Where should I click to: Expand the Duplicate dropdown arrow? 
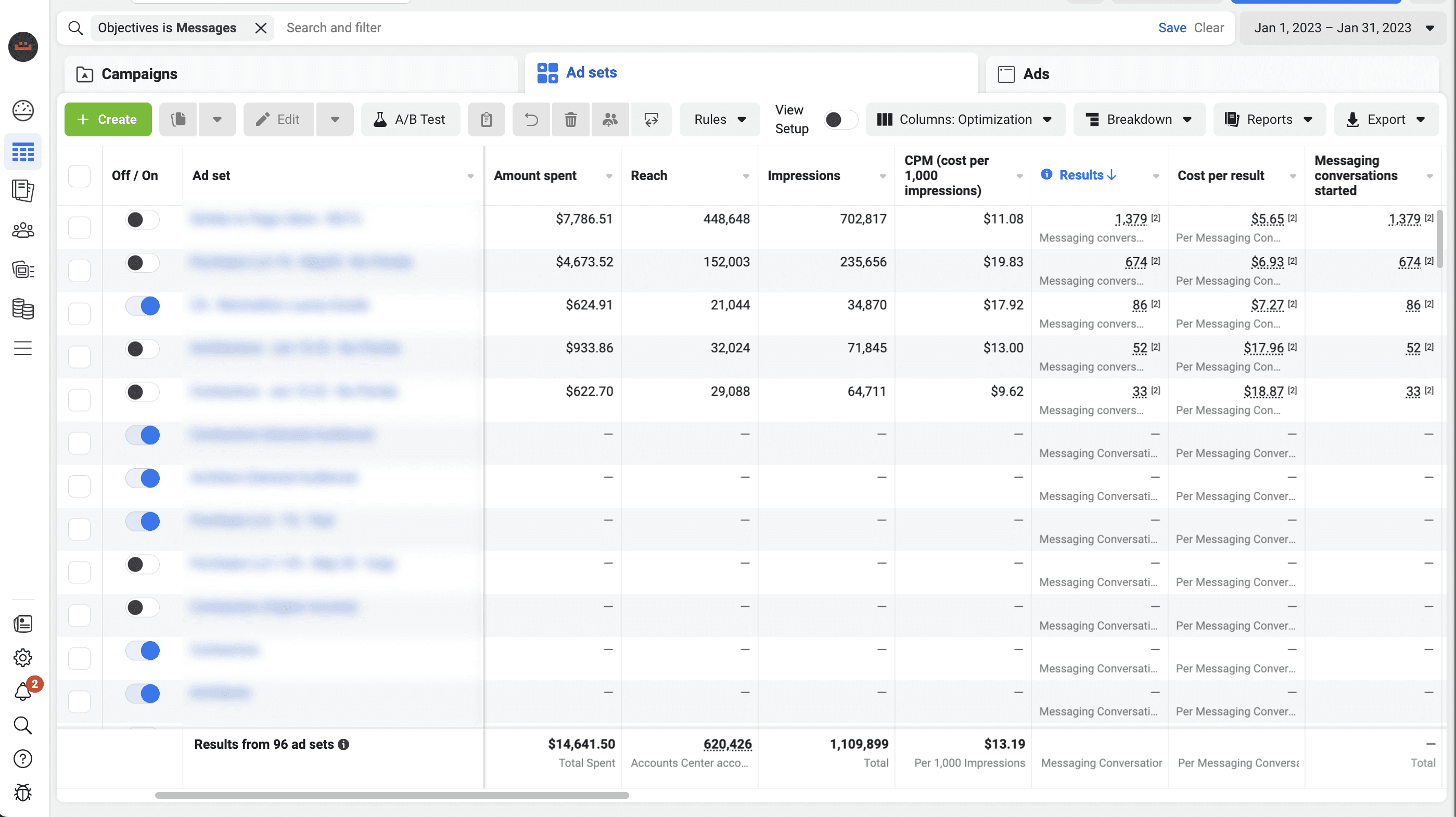(217, 119)
